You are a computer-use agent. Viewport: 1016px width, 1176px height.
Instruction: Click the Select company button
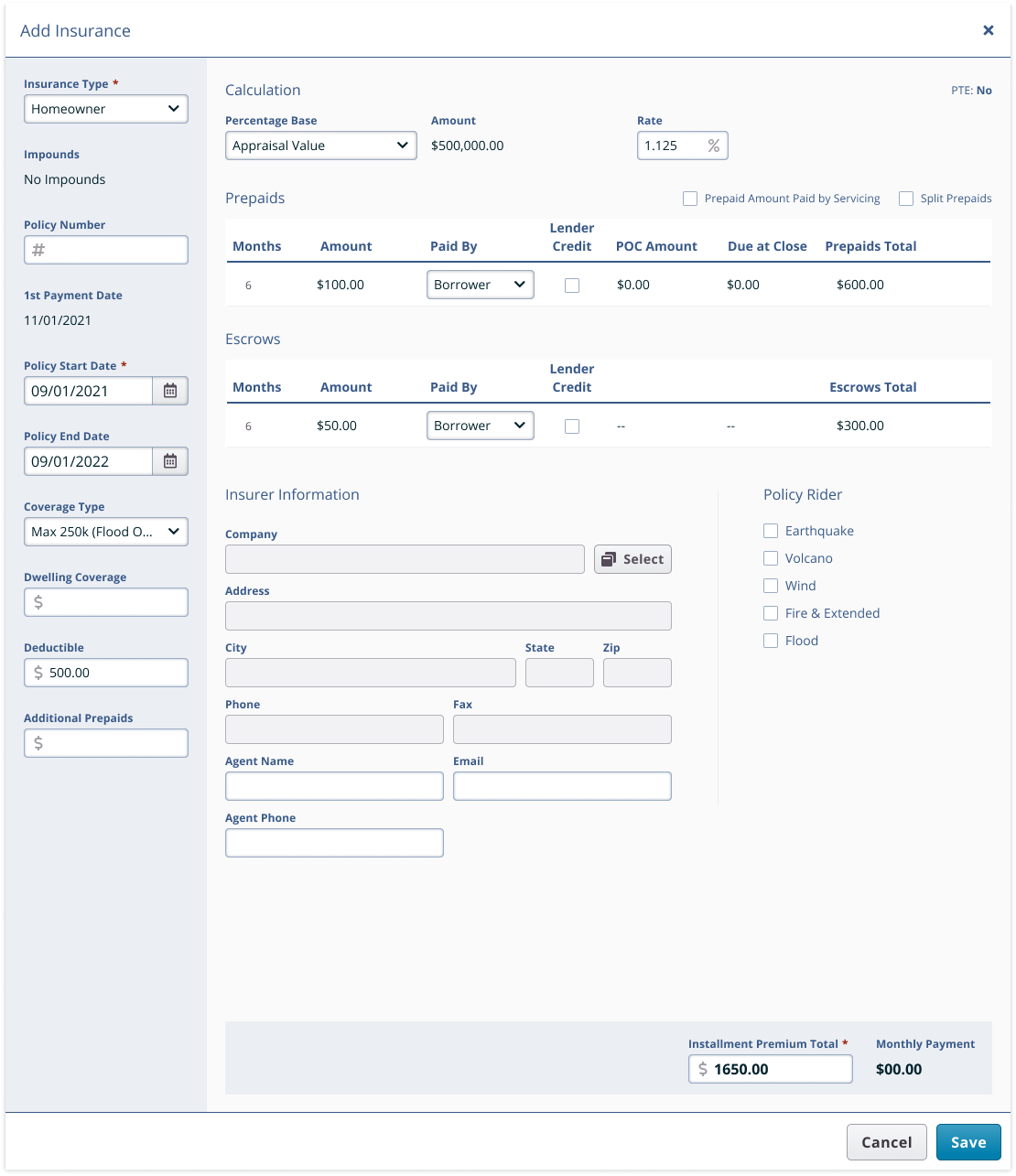point(632,559)
